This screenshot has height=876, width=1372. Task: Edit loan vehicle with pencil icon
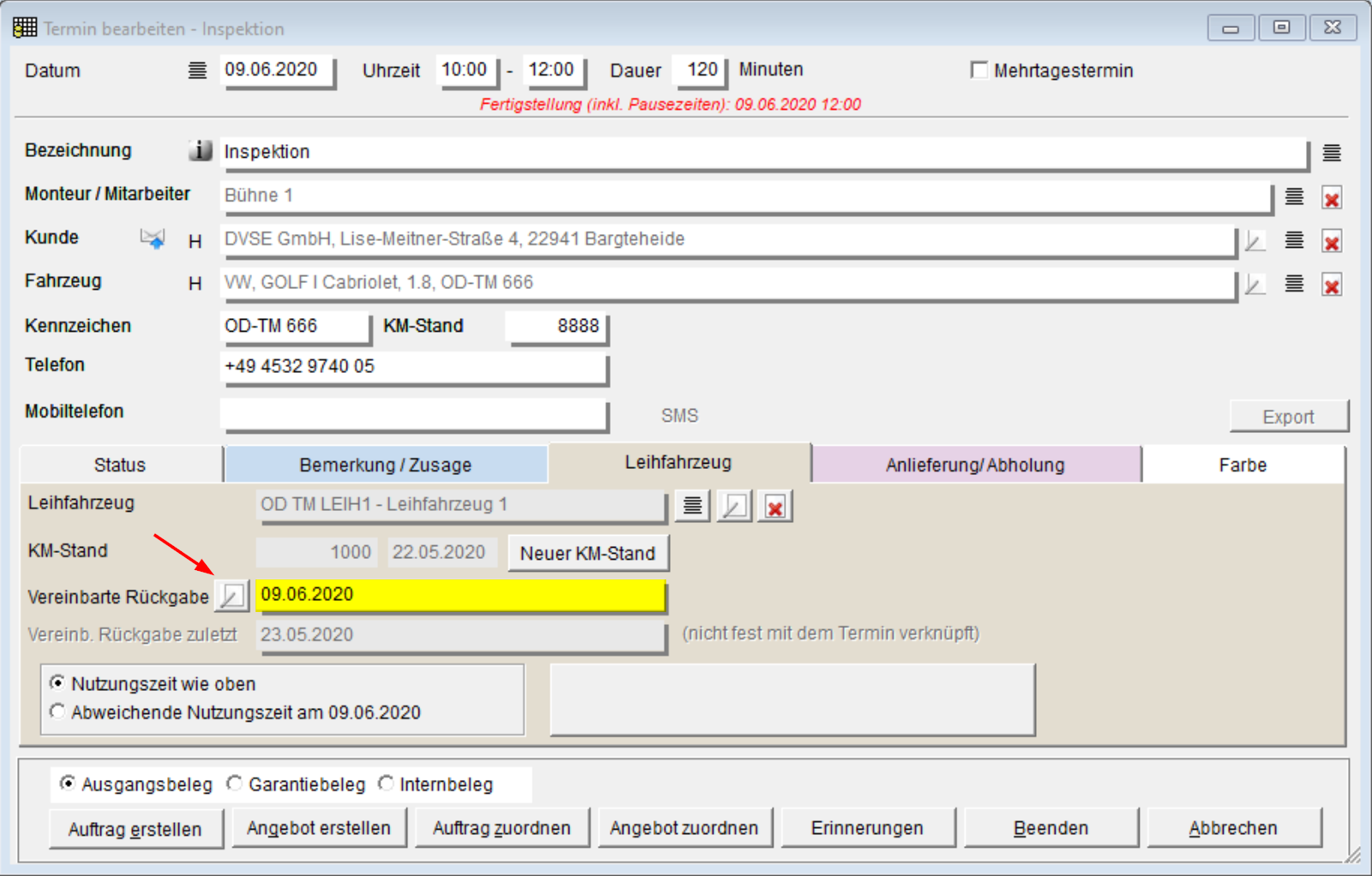click(733, 506)
